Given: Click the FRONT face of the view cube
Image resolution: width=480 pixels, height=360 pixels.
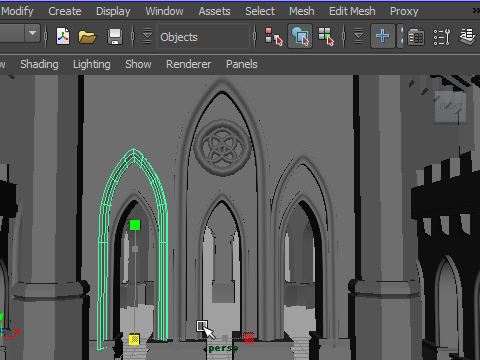Looking at the screenshot, I should (x=450, y=107).
